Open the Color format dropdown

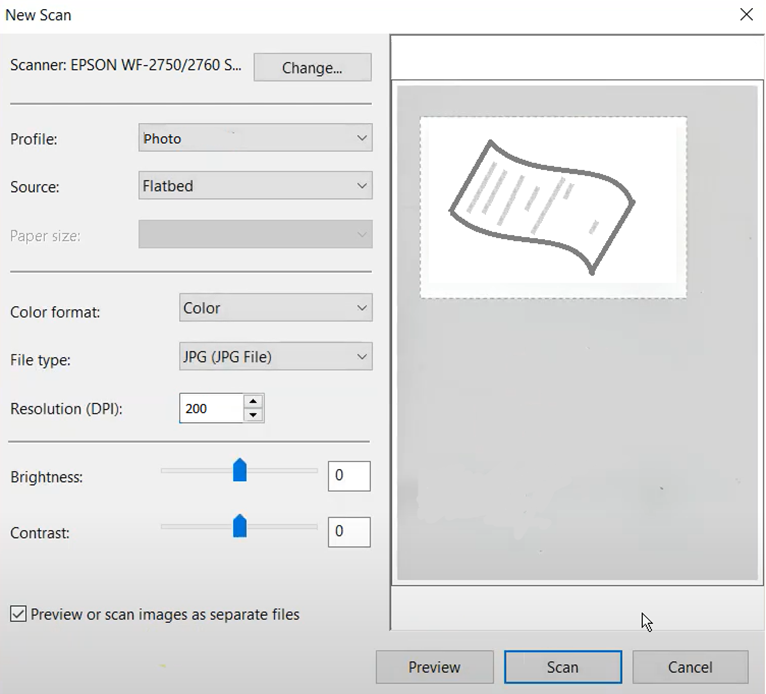[276, 307]
